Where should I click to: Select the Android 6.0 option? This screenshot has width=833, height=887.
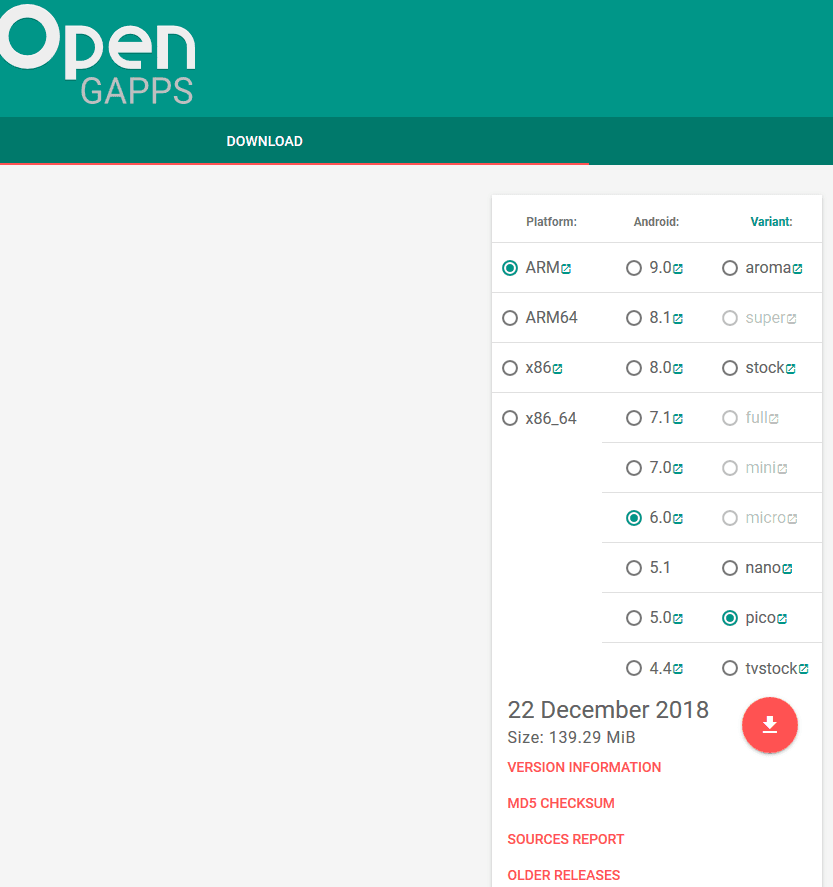pyautogui.click(x=634, y=518)
